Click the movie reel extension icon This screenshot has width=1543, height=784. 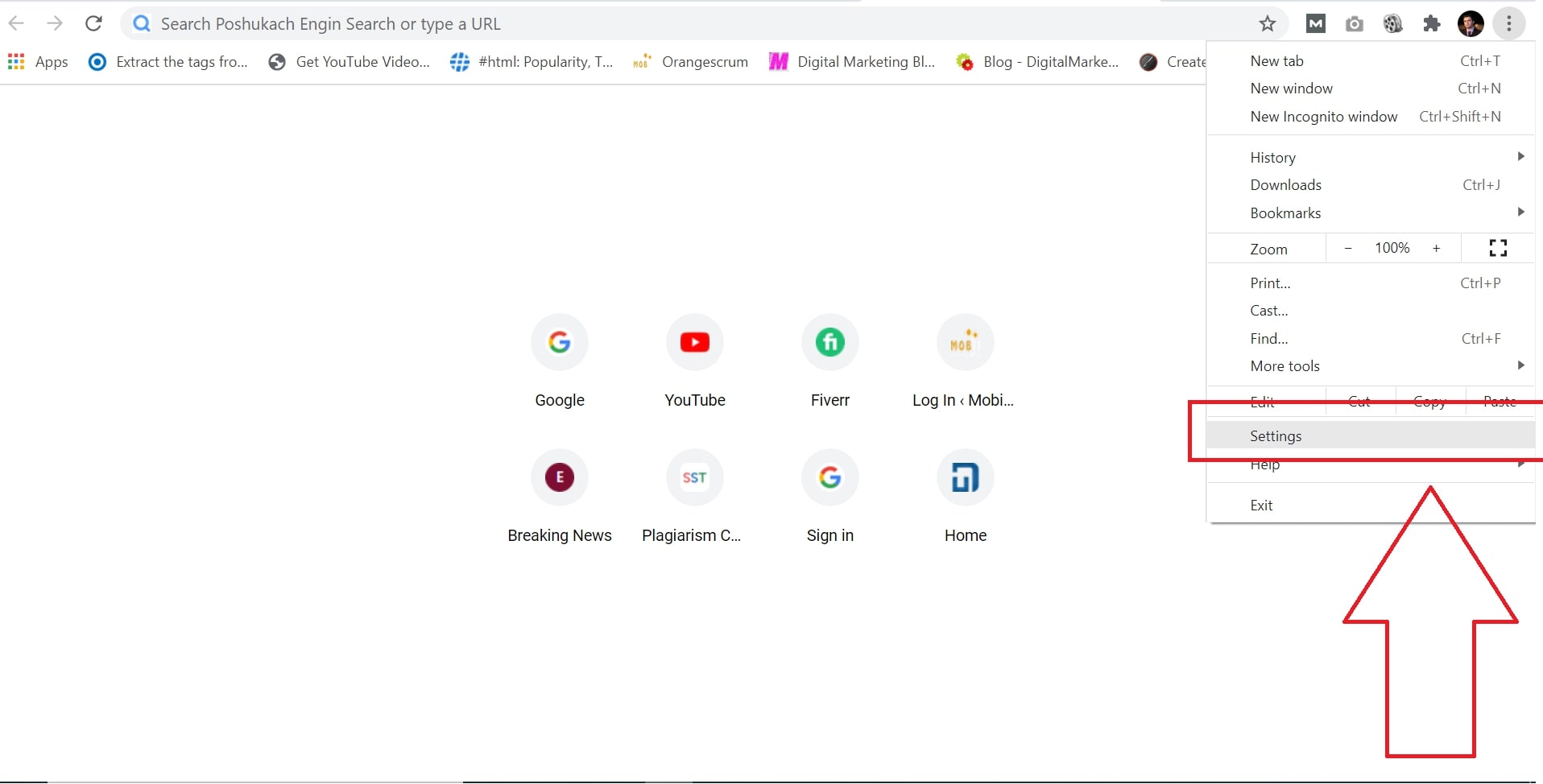pos(1392,23)
